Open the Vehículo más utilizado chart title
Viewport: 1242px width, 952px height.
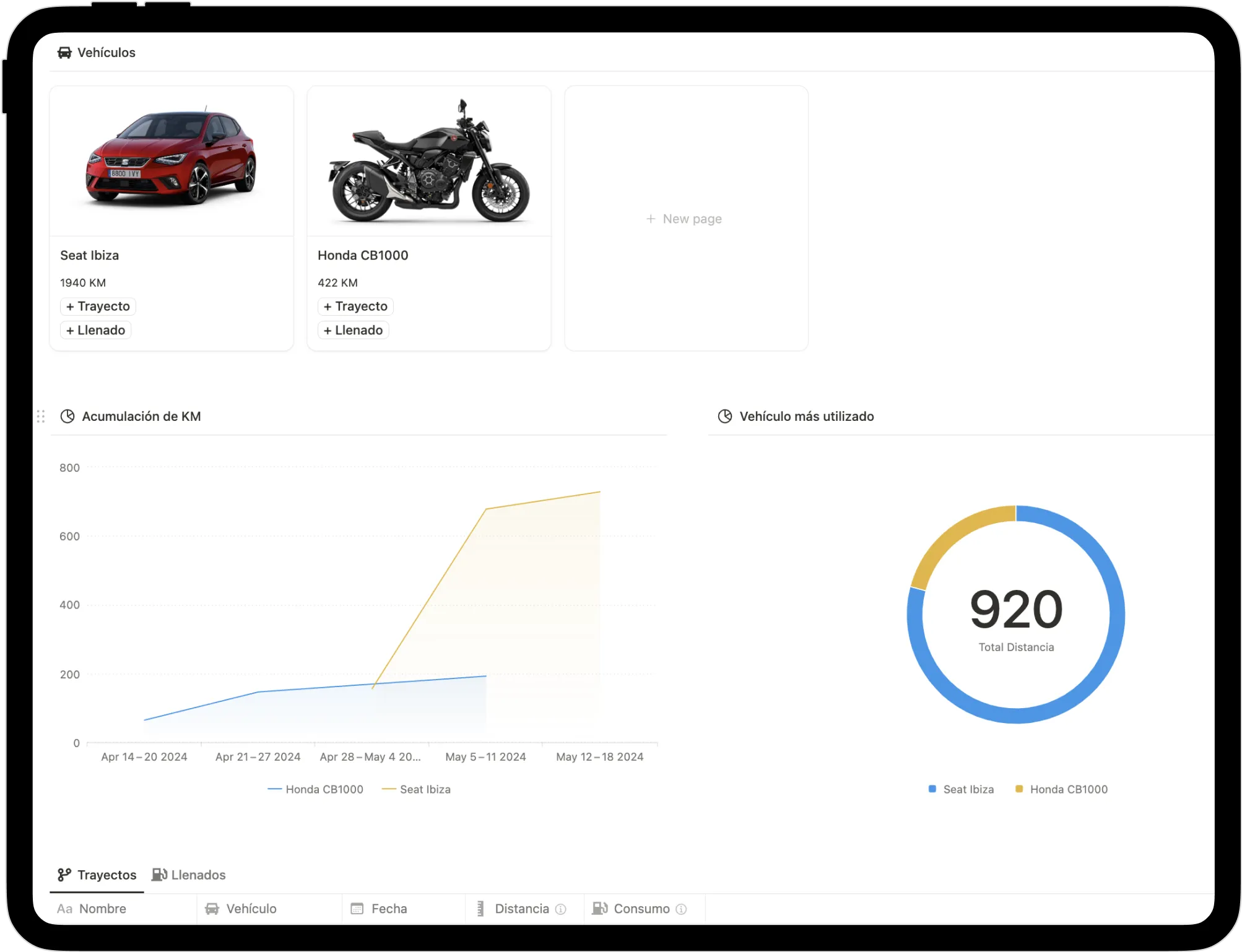coord(807,416)
